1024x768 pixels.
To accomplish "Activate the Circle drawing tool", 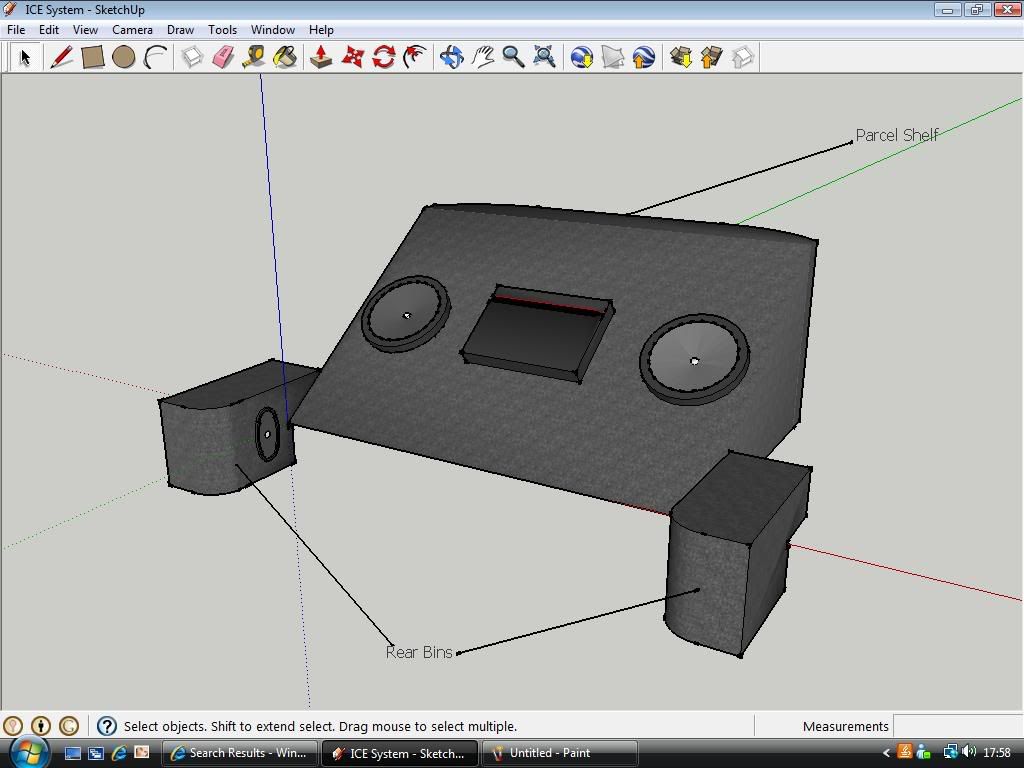I will point(123,57).
